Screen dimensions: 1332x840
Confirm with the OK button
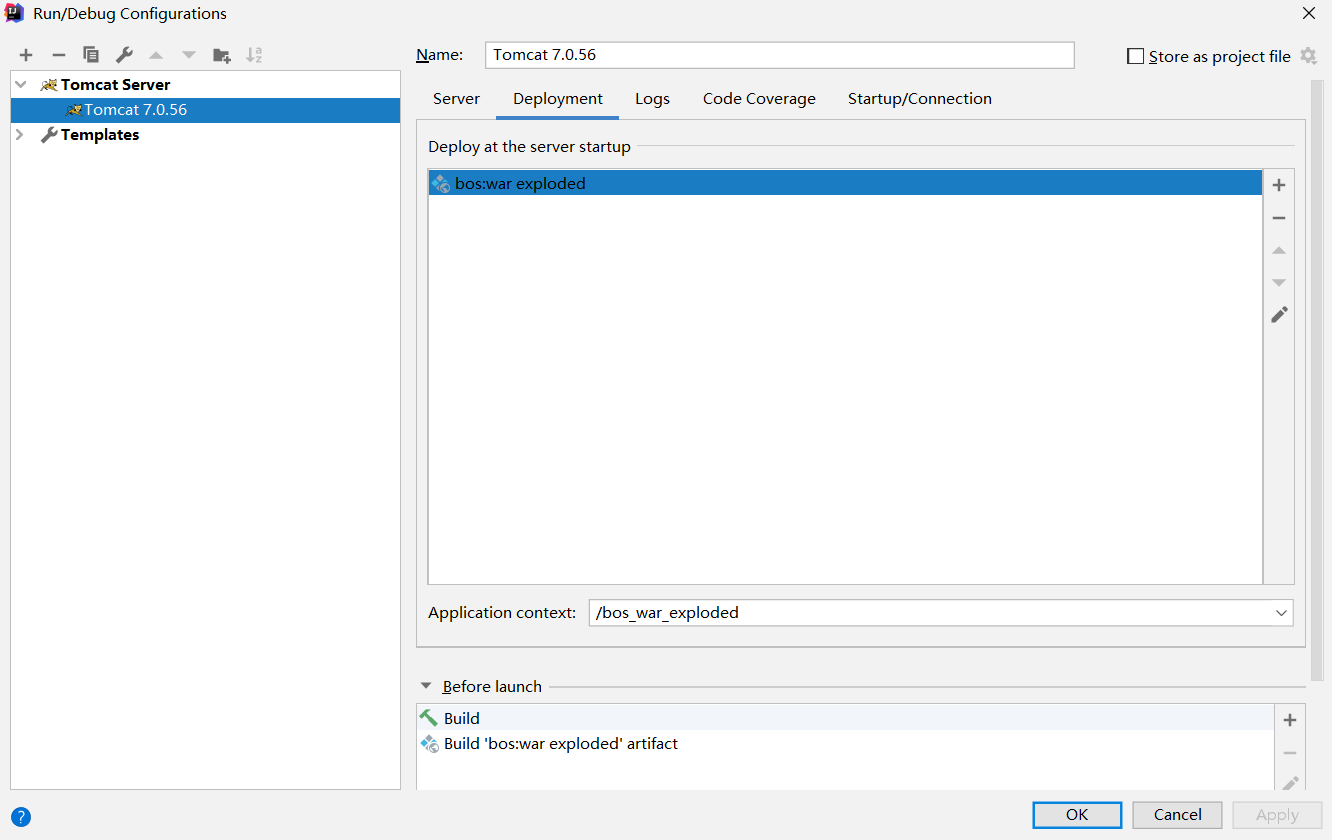[1077, 815]
